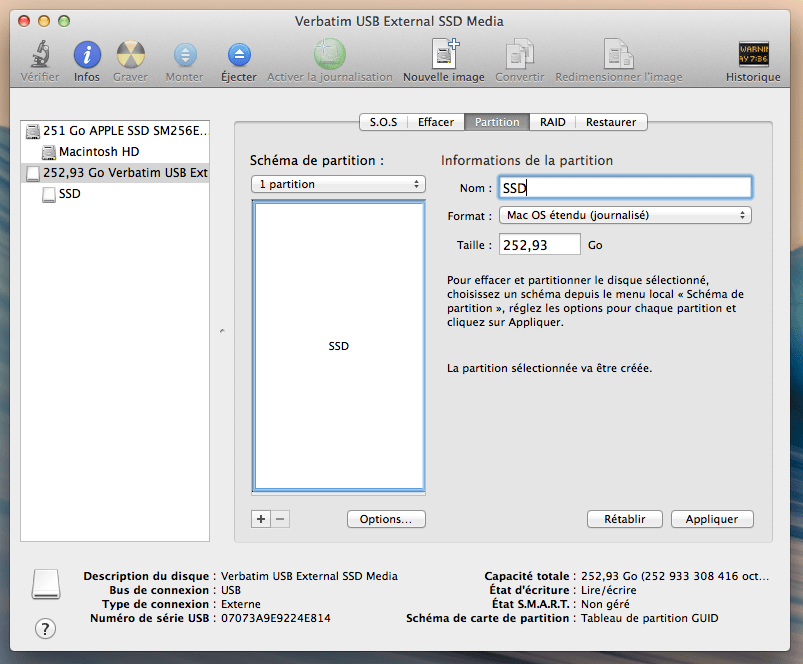Click the Rétablir button
Image resolution: width=803 pixels, height=664 pixels.
click(625, 519)
